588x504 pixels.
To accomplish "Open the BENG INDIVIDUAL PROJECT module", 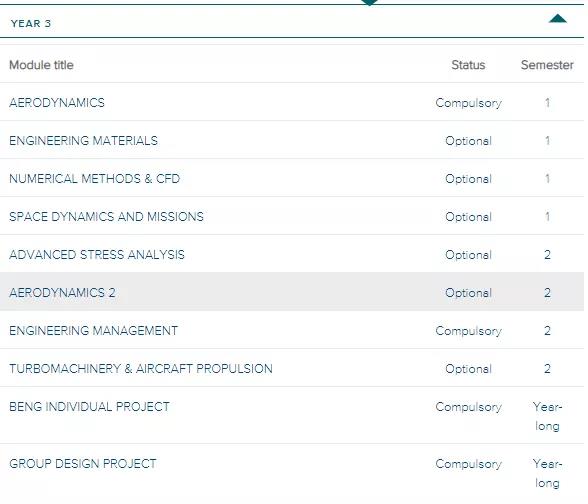I will click(89, 406).
